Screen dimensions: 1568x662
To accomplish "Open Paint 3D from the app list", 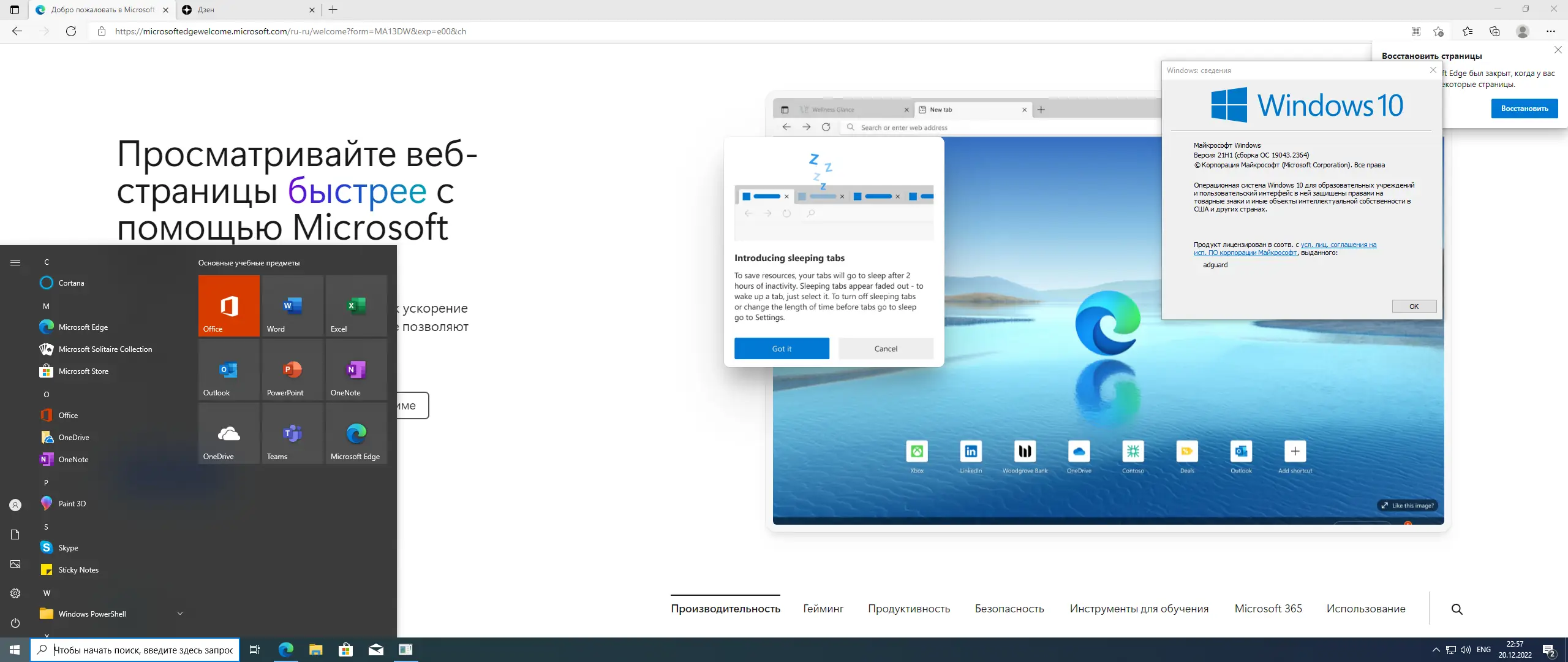I will (x=72, y=503).
